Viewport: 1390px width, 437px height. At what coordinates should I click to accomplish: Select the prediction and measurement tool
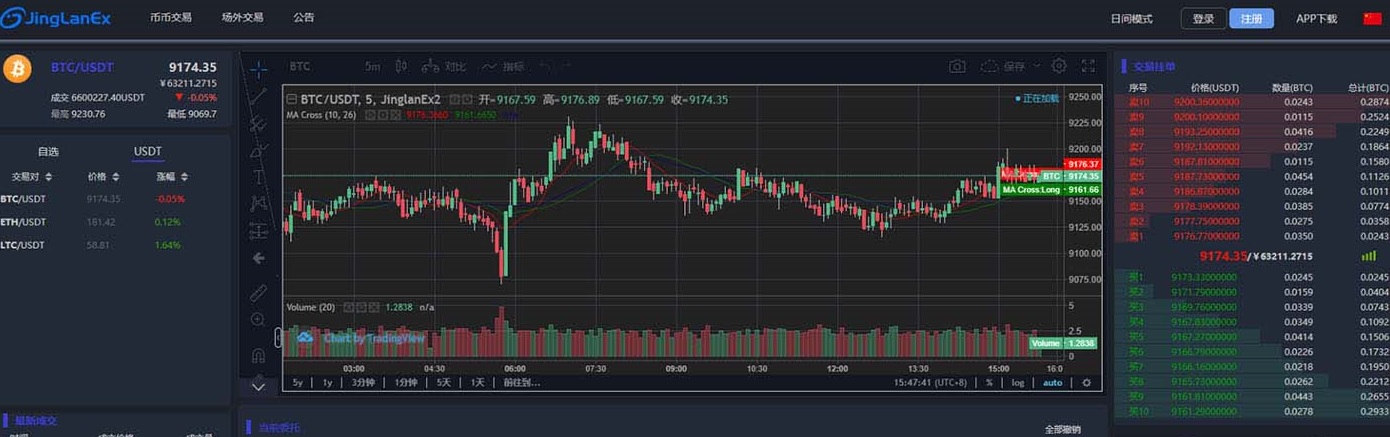pyautogui.click(x=259, y=231)
